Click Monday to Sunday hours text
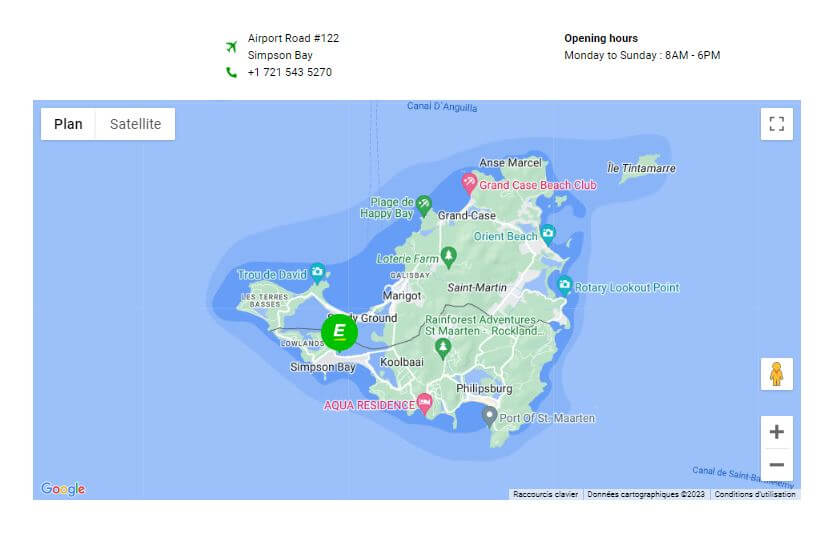This screenshot has height=536, width=836. tap(642, 55)
